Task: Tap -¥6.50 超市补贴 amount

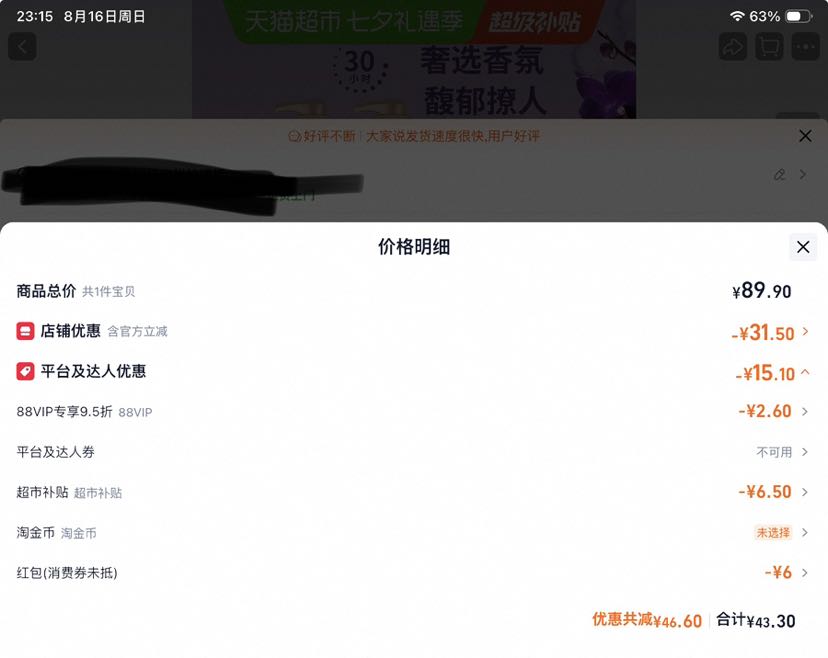Action: [765, 492]
